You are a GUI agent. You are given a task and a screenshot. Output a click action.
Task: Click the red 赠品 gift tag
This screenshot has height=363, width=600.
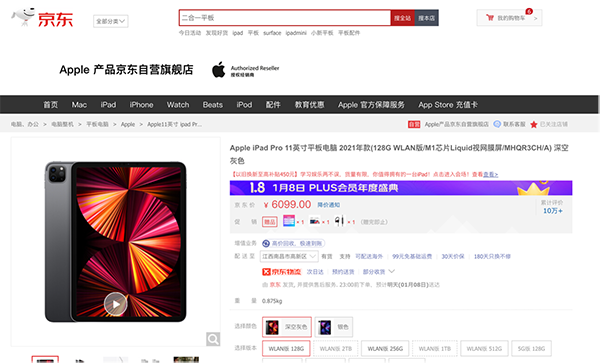pos(270,222)
